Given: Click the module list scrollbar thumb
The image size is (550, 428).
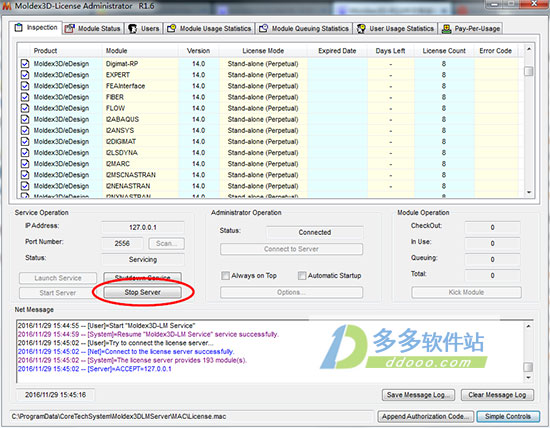Looking at the screenshot, I should point(529,71).
